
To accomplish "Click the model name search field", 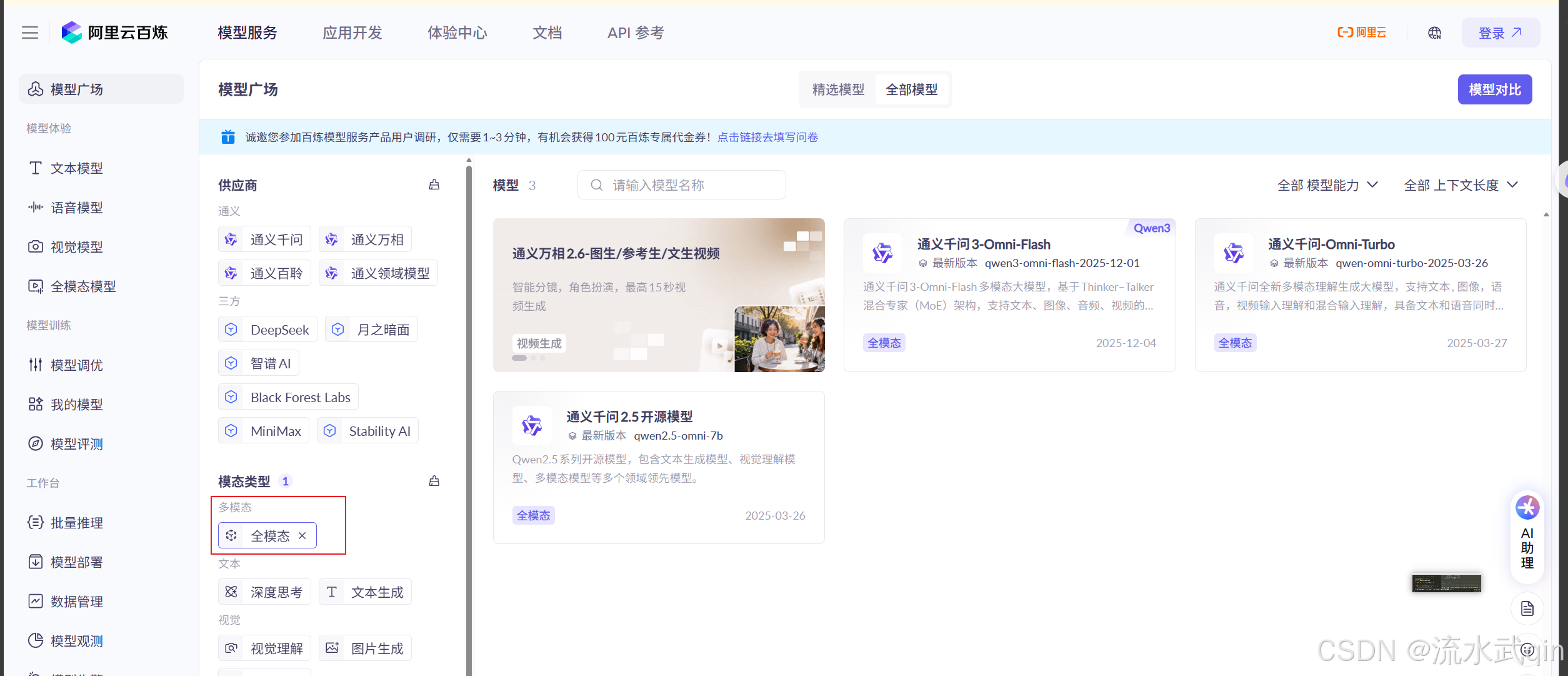I will 682,185.
